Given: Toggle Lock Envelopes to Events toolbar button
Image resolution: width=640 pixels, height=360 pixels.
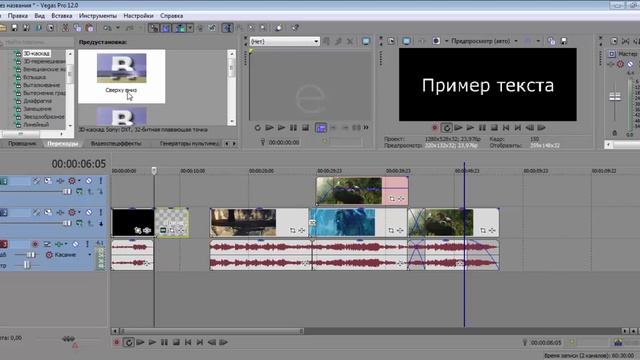Looking at the screenshot, I should click(200, 28).
